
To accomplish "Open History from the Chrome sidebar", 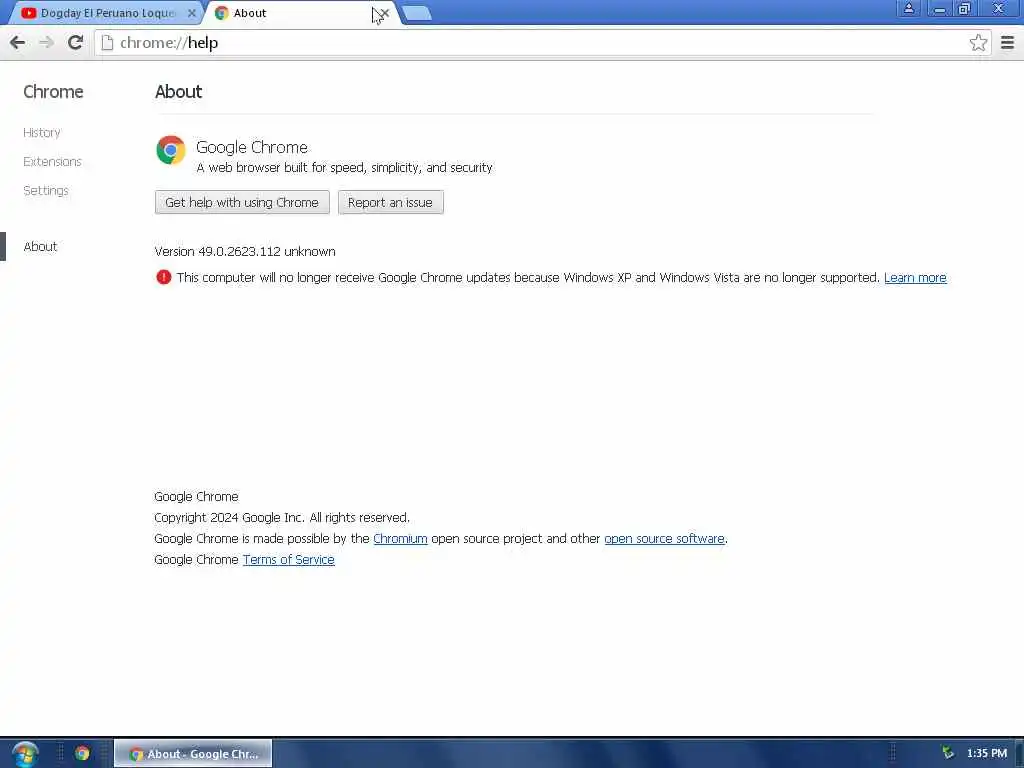I will (x=42, y=133).
